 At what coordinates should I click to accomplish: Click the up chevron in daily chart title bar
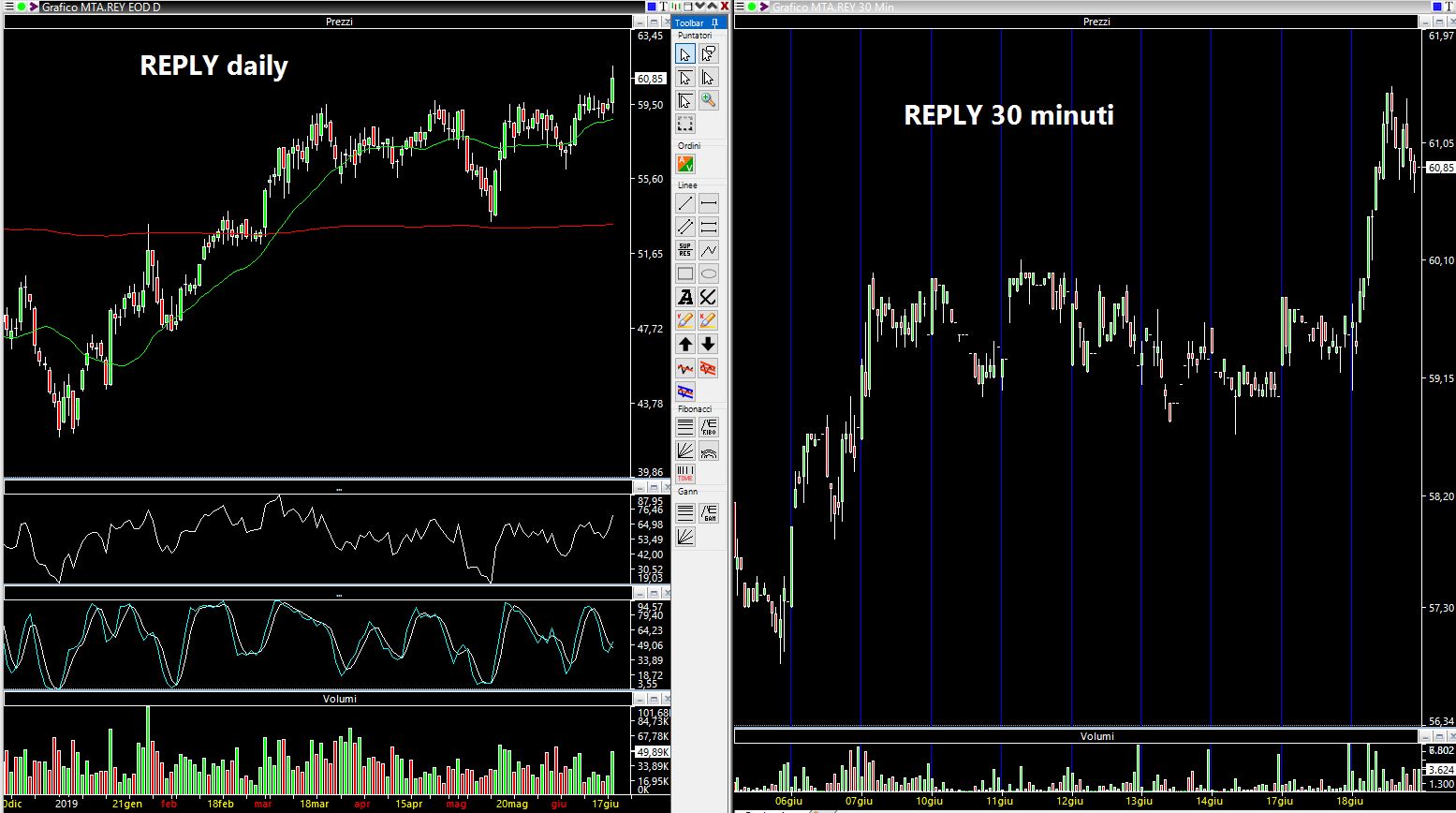712,7
